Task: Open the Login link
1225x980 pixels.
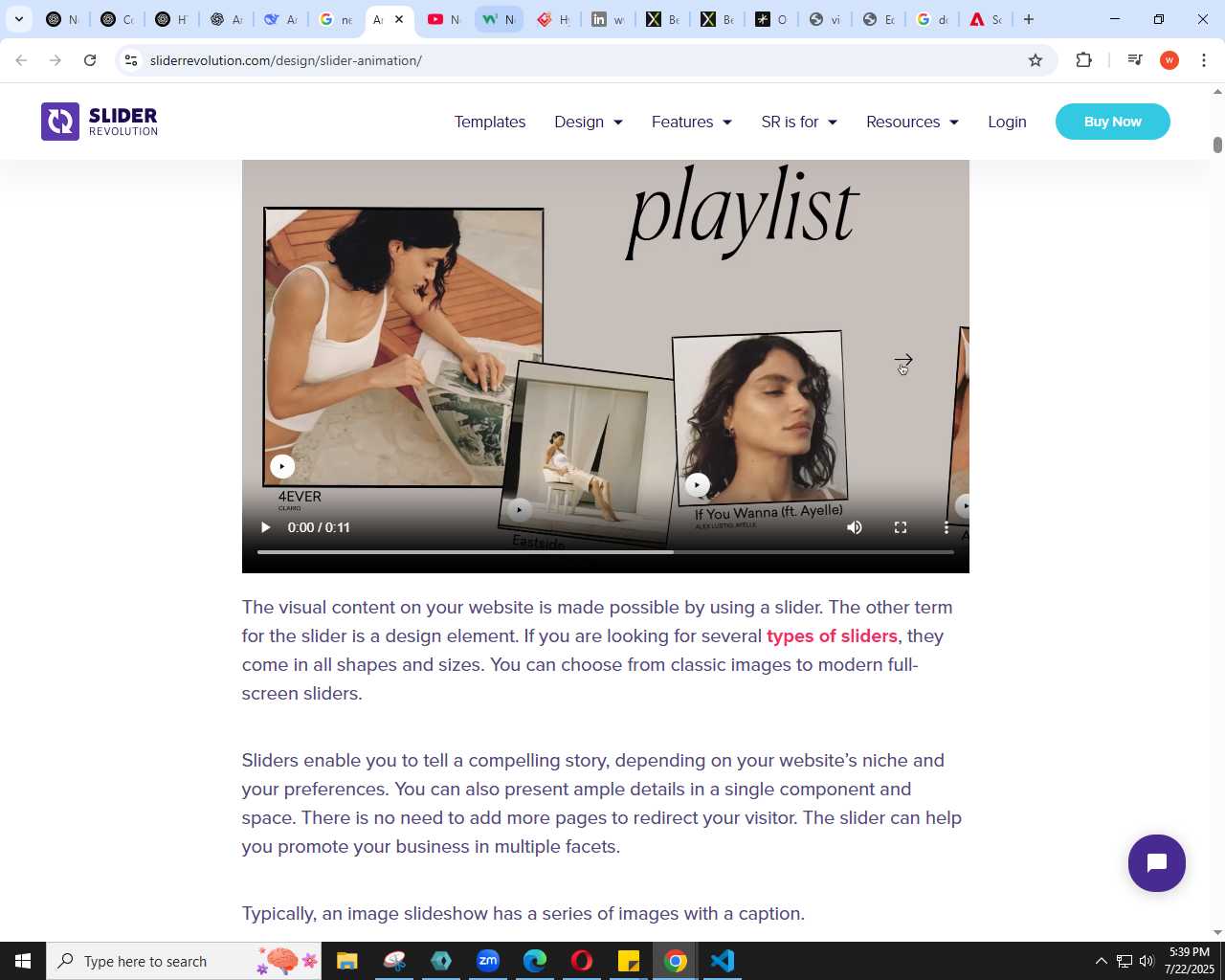Action: [1007, 122]
